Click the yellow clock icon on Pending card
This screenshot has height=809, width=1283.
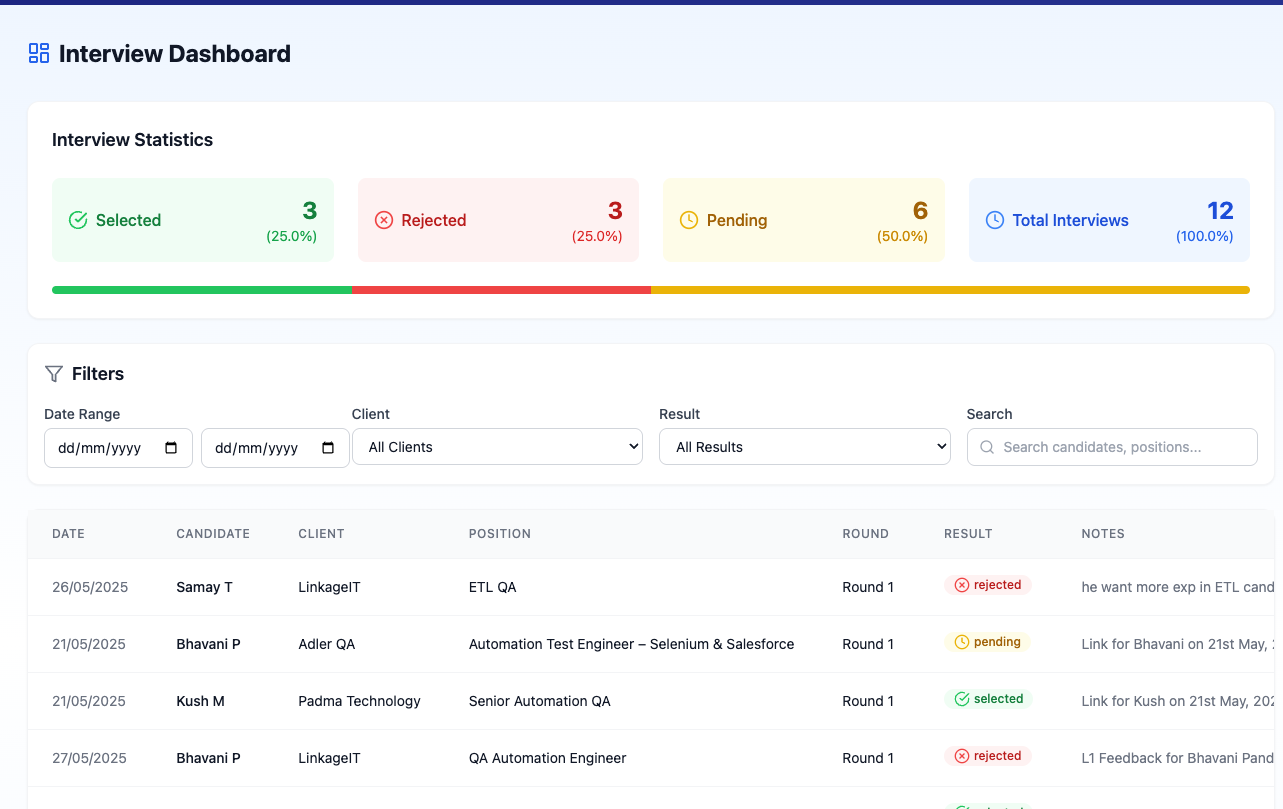[690, 220]
